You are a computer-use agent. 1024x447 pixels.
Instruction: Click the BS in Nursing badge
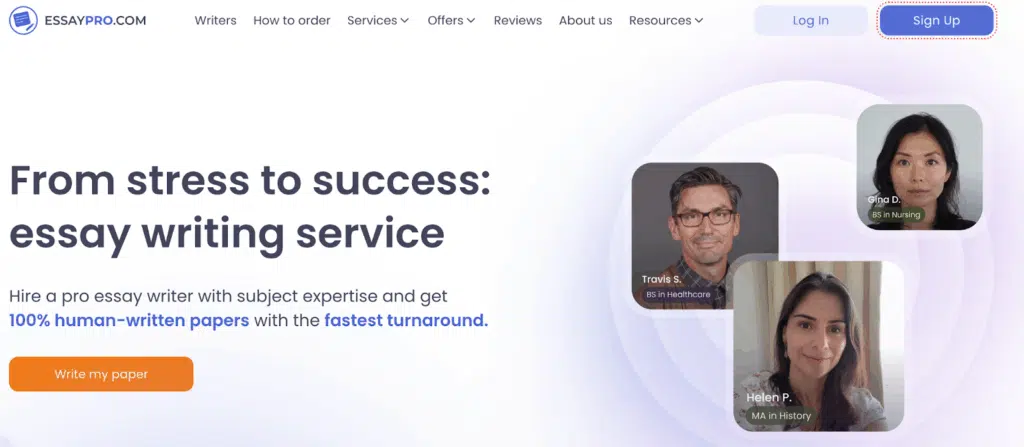[x=896, y=214]
